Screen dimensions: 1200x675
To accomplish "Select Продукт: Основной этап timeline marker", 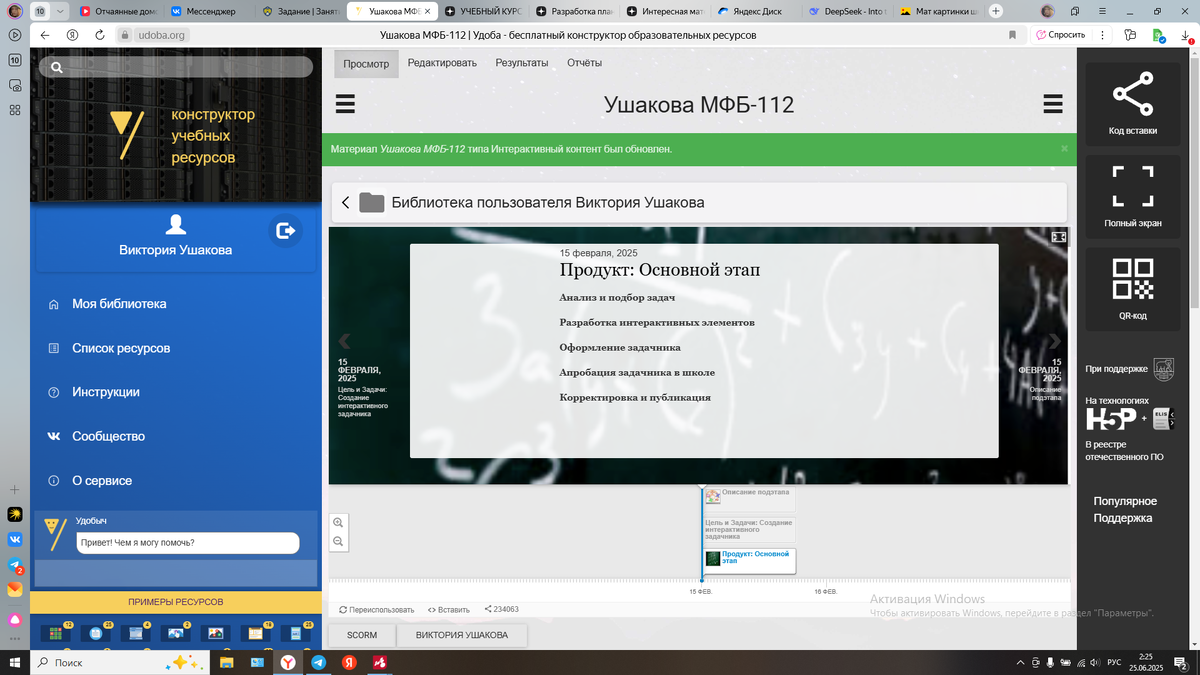I will pos(749,560).
